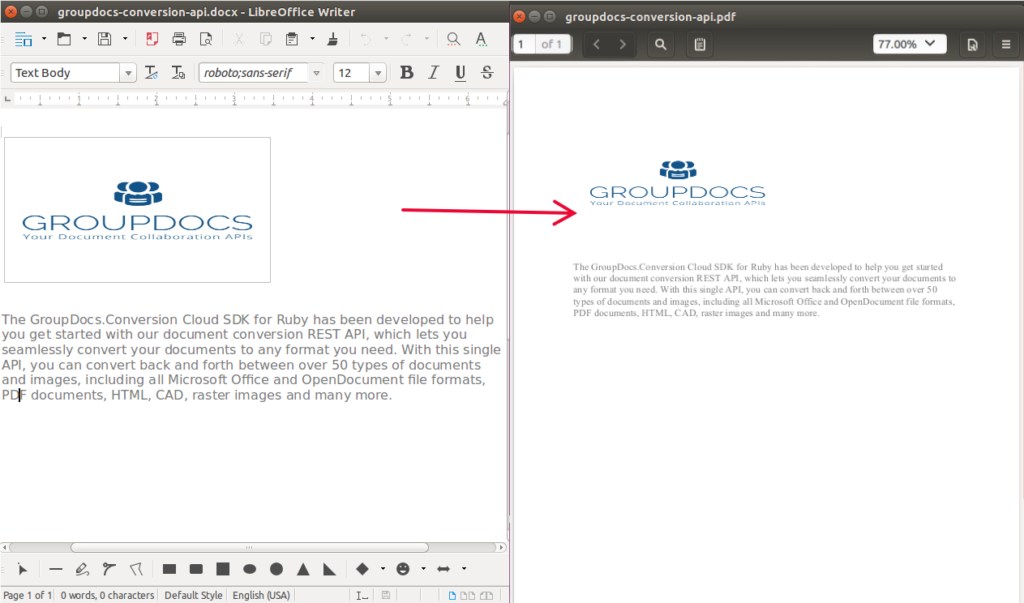
Task: Toggle Italic formatting
Action: (x=433, y=72)
